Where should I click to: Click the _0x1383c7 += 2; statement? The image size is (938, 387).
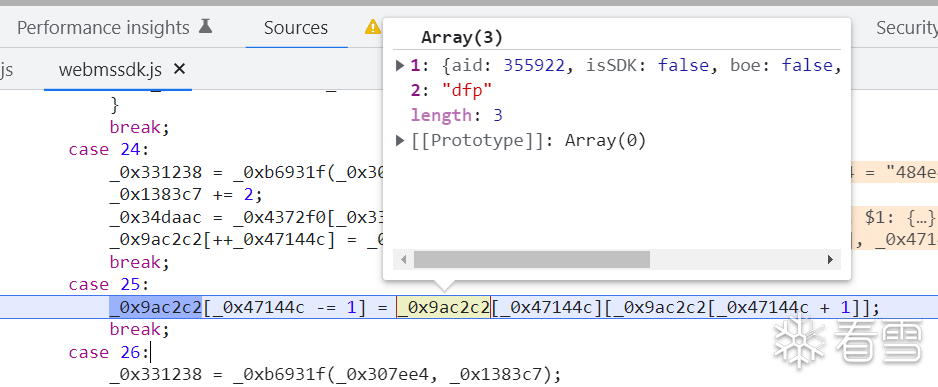point(186,195)
